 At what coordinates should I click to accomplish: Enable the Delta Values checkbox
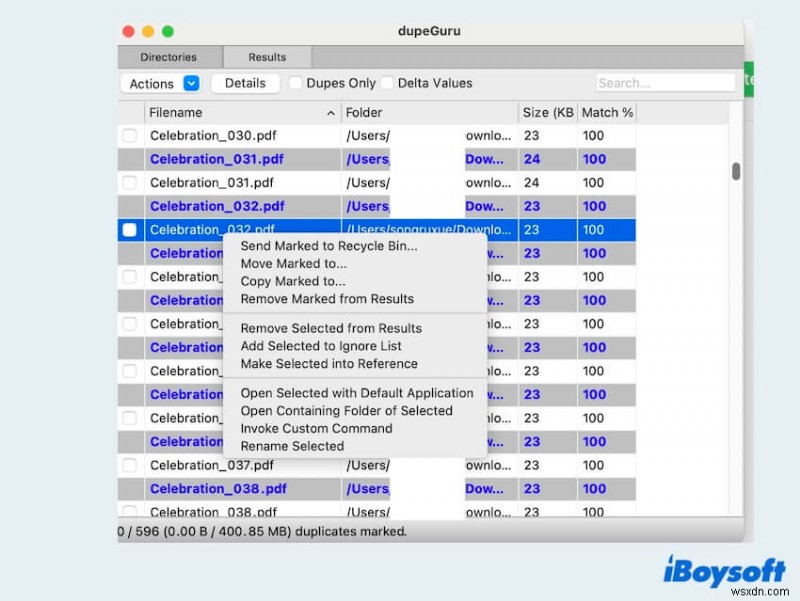(387, 83)
